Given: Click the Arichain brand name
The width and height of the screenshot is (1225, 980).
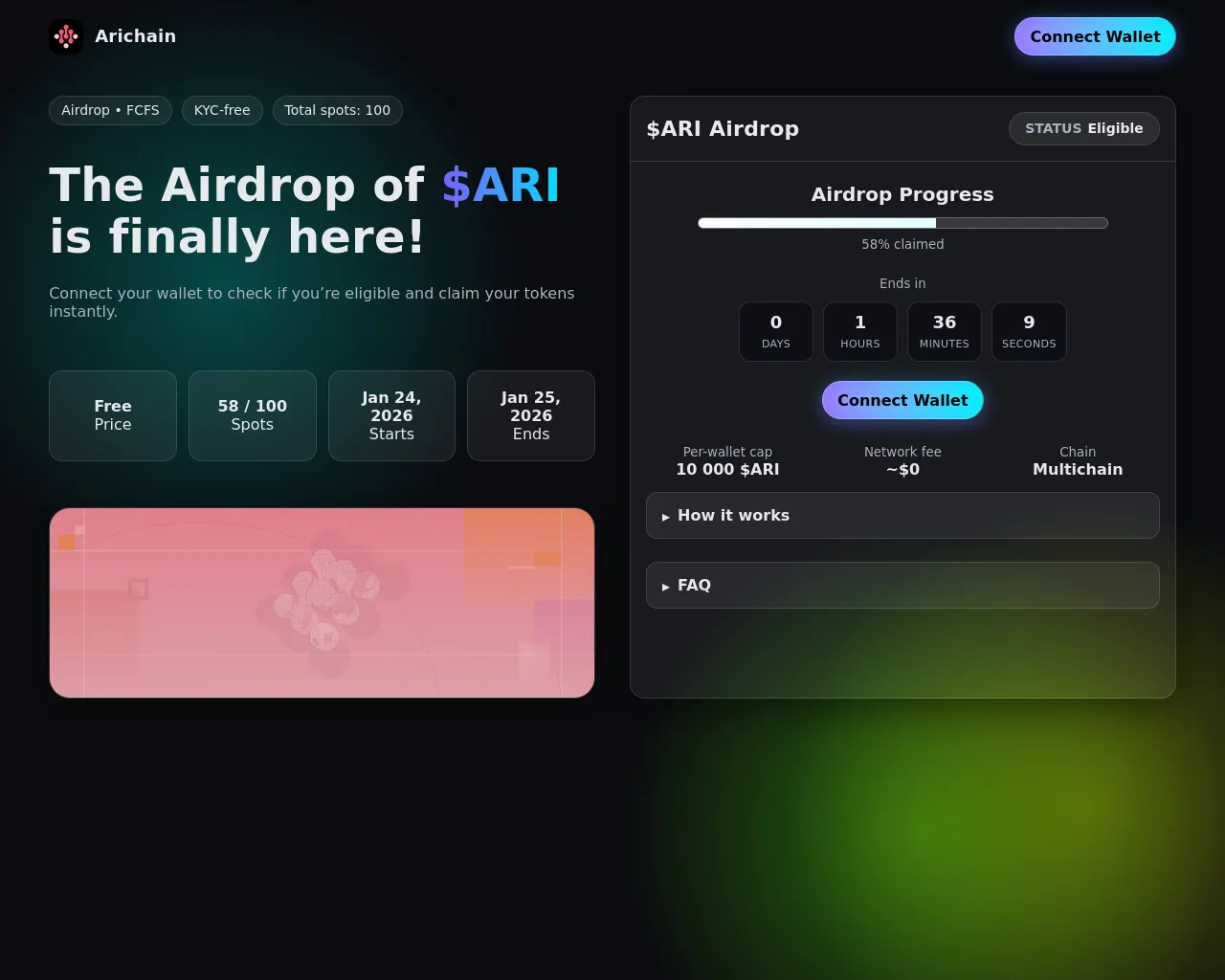Looking at the screenshot, I should click(x=136, y=36).
